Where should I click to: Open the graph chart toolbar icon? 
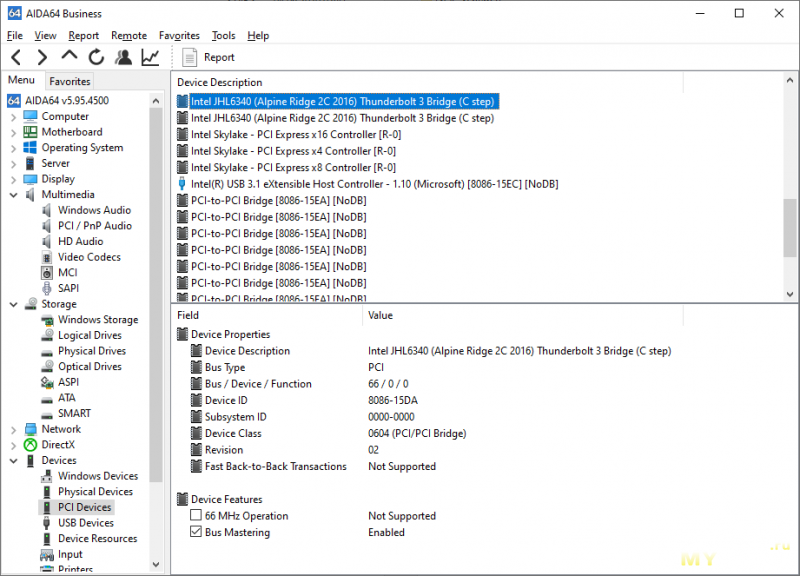coord(150,57)
